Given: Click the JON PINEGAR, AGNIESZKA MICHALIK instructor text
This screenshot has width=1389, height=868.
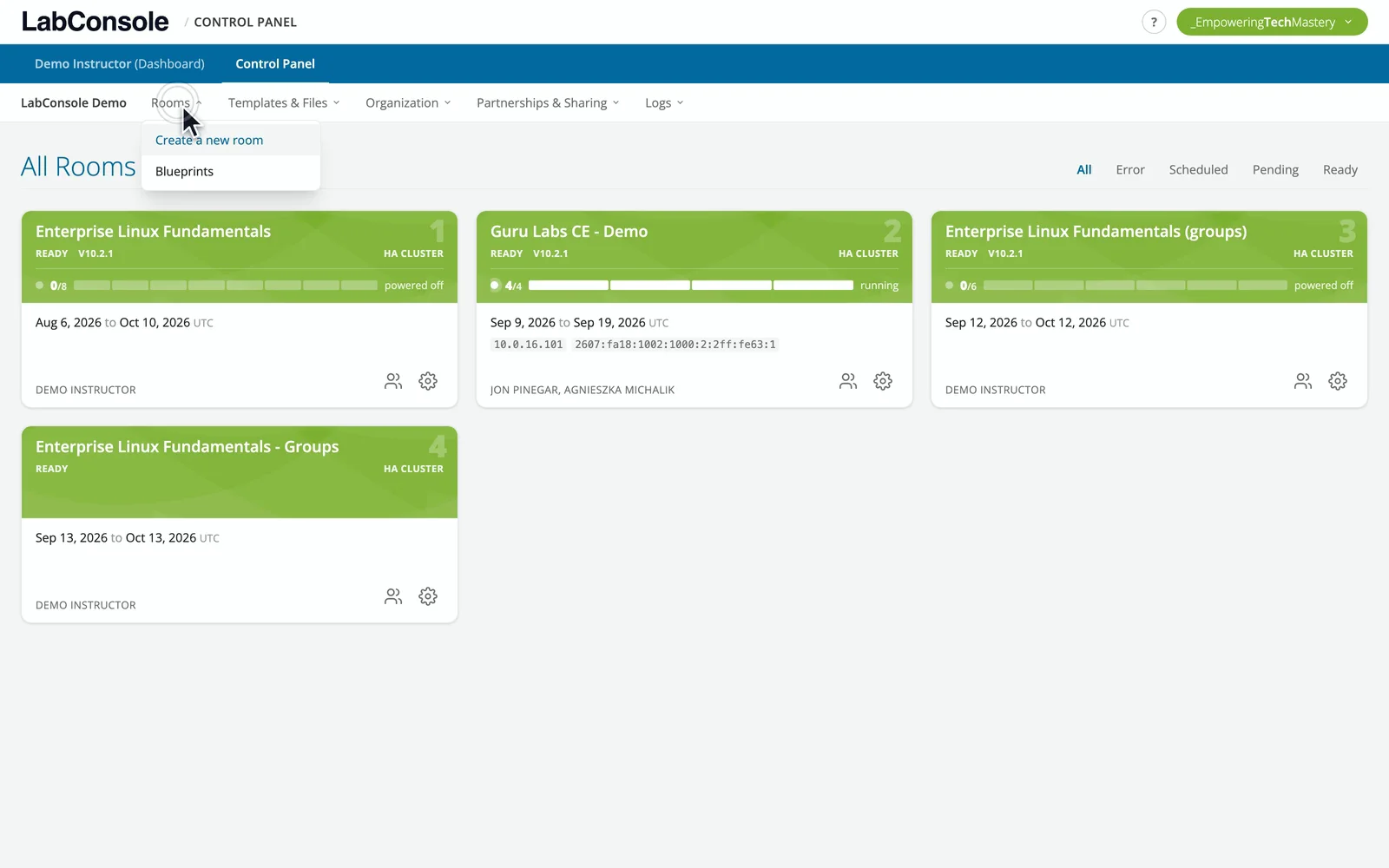Looking at the screenshot, I should (583, 390).
